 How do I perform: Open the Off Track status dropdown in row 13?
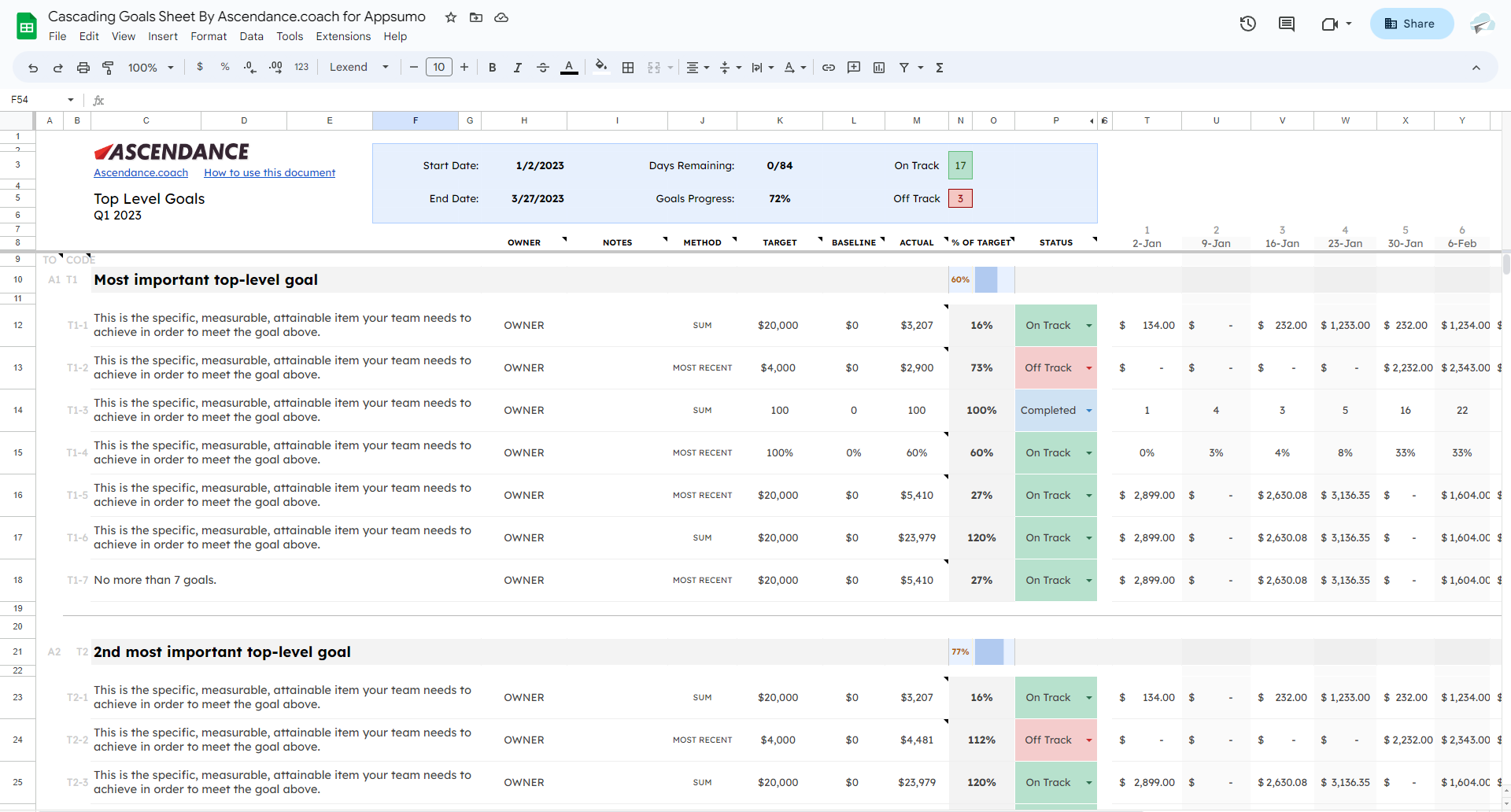coord(1089,368)
